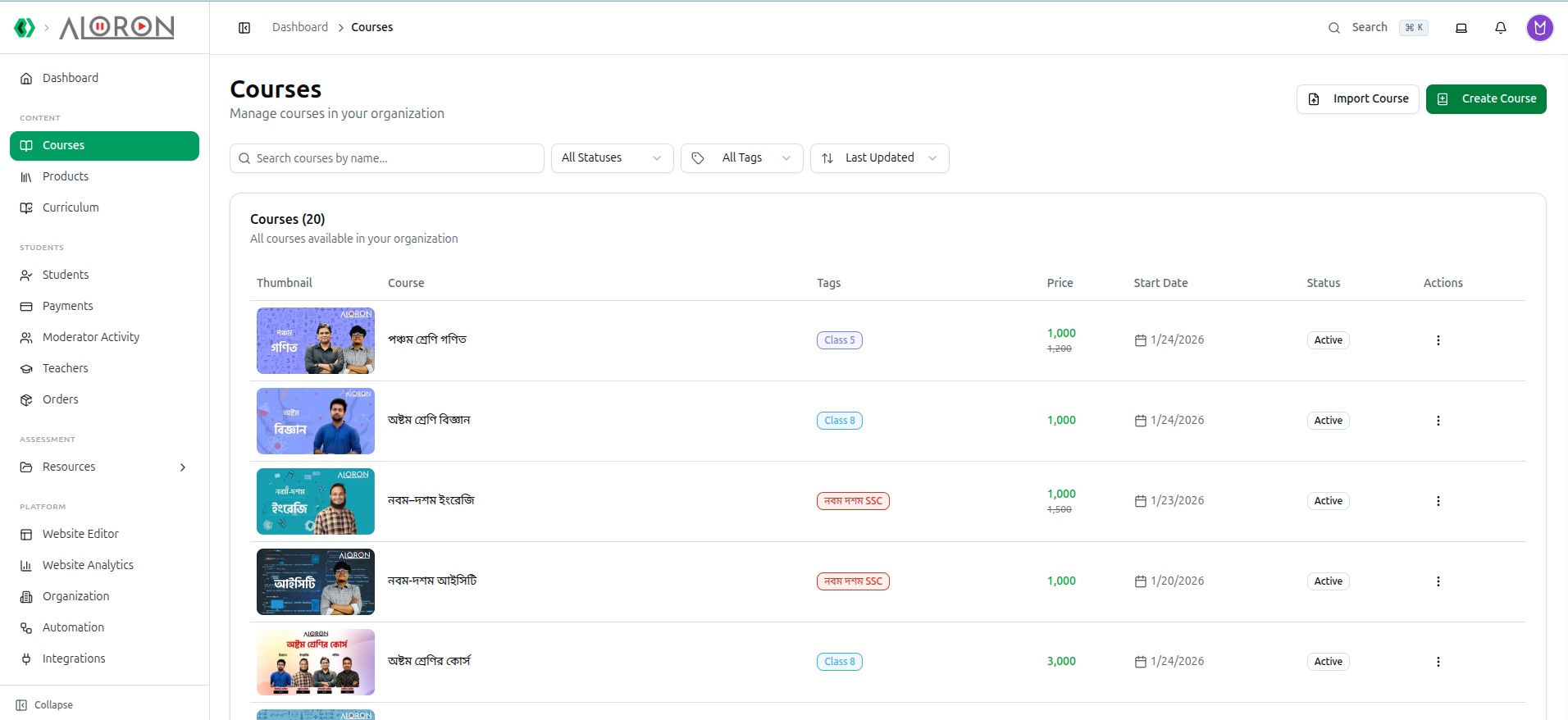Open the Automation page
The width and height of the screenshot is (1568, 720).
point(104,627)
